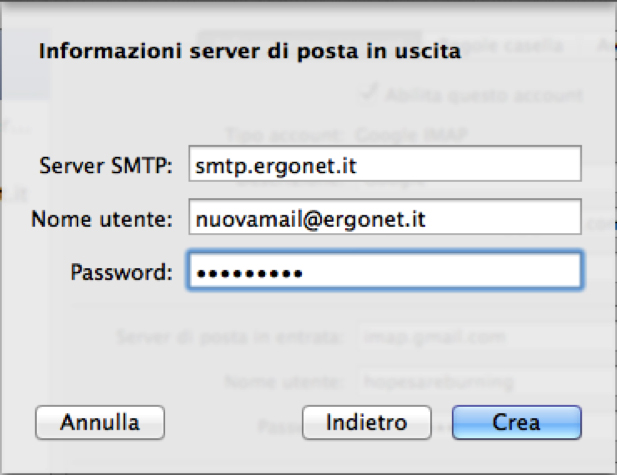This screenshot has height=475, width=617.
Task: Click the dimmed imap.gmail.com server field
Action: click(480, 337)
